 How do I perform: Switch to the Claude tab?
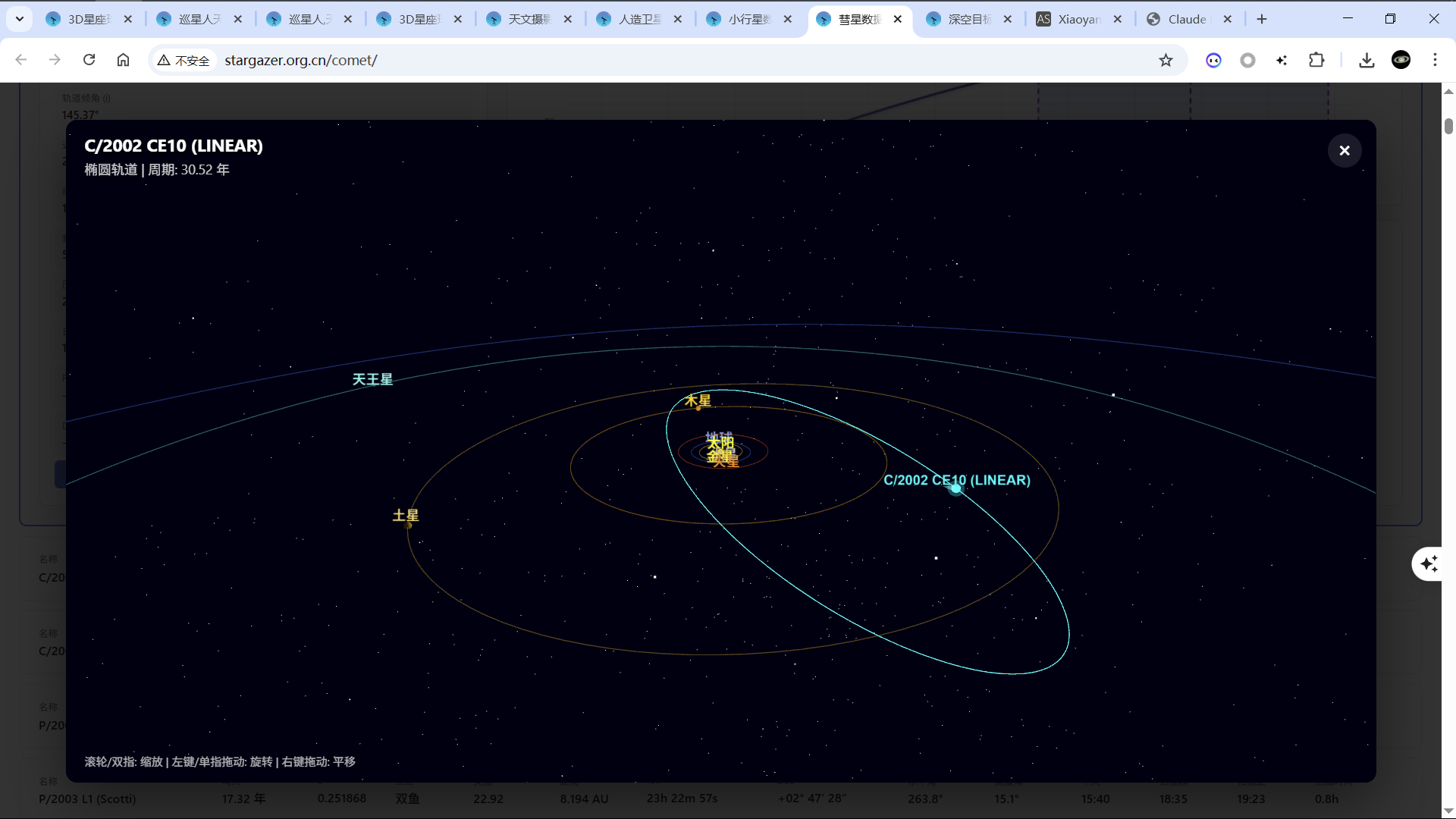point(1186,19)
